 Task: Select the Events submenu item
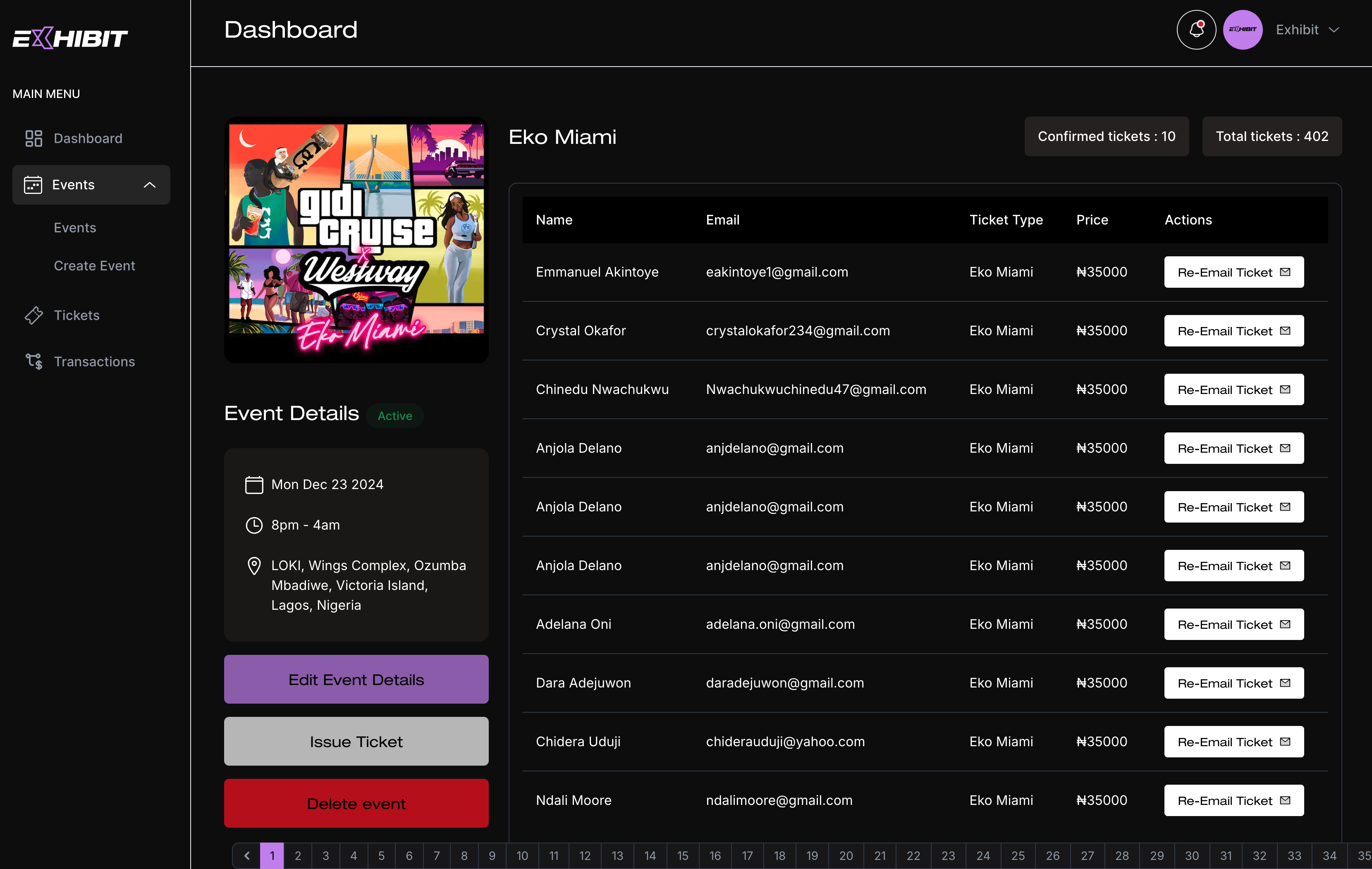75,227
